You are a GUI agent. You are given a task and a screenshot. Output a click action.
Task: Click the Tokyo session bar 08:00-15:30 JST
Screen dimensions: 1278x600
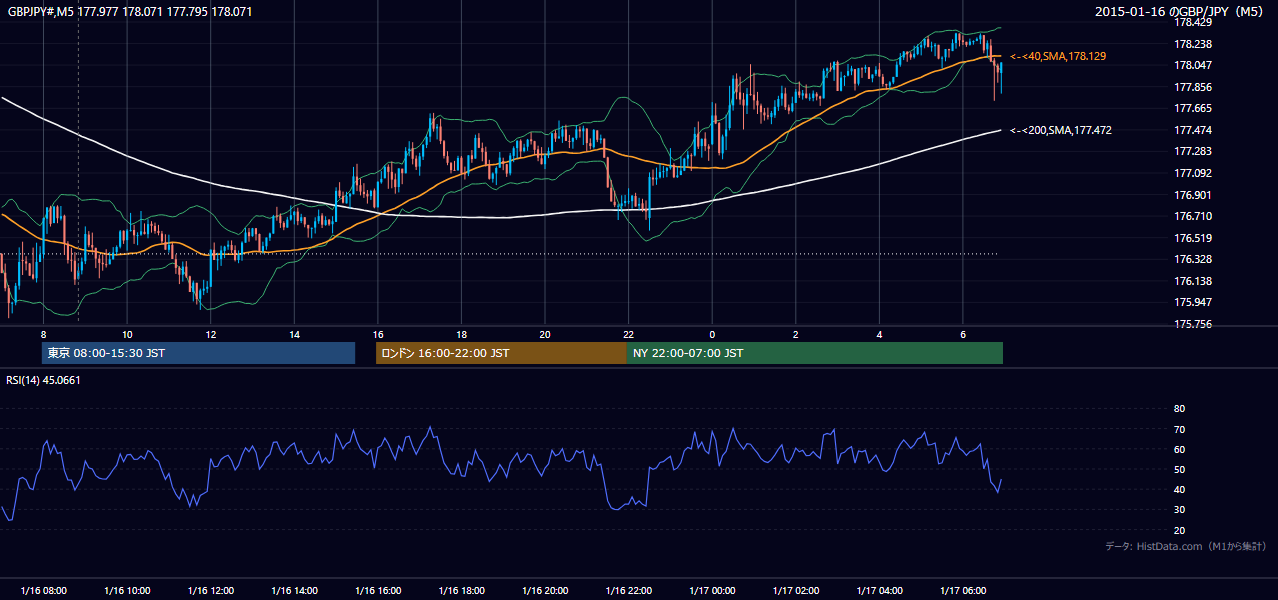[x=198, y=353]
